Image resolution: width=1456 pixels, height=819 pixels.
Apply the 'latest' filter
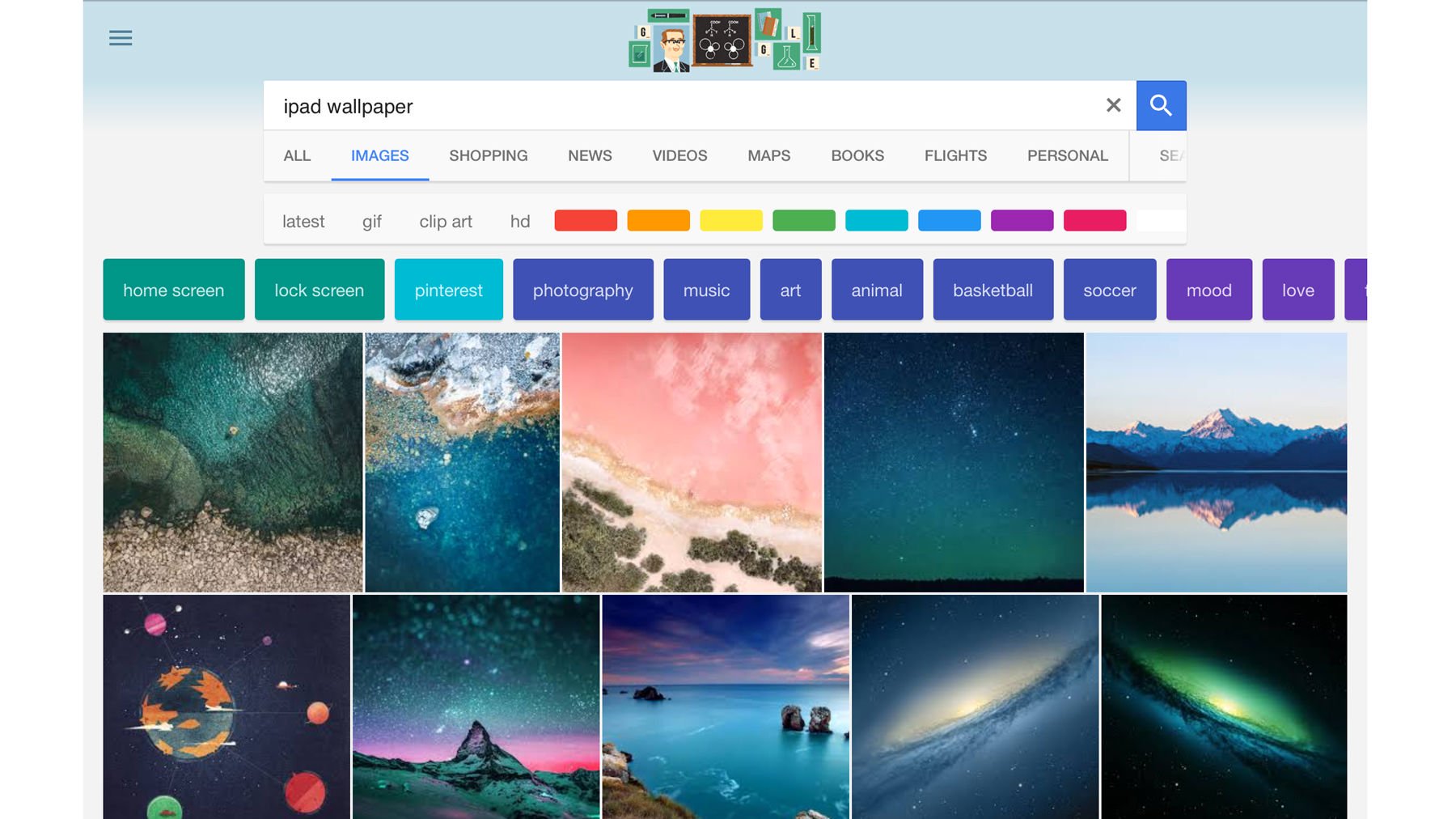[303, 221]
